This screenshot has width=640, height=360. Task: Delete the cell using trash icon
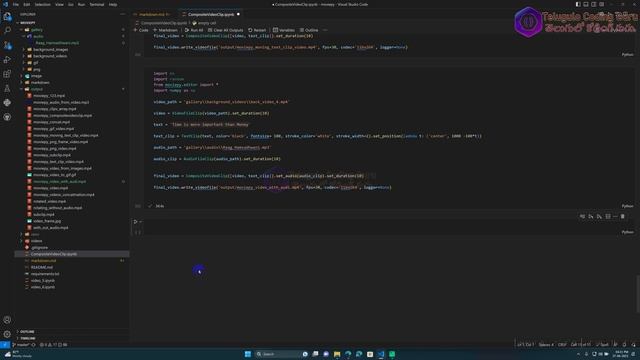622,216
